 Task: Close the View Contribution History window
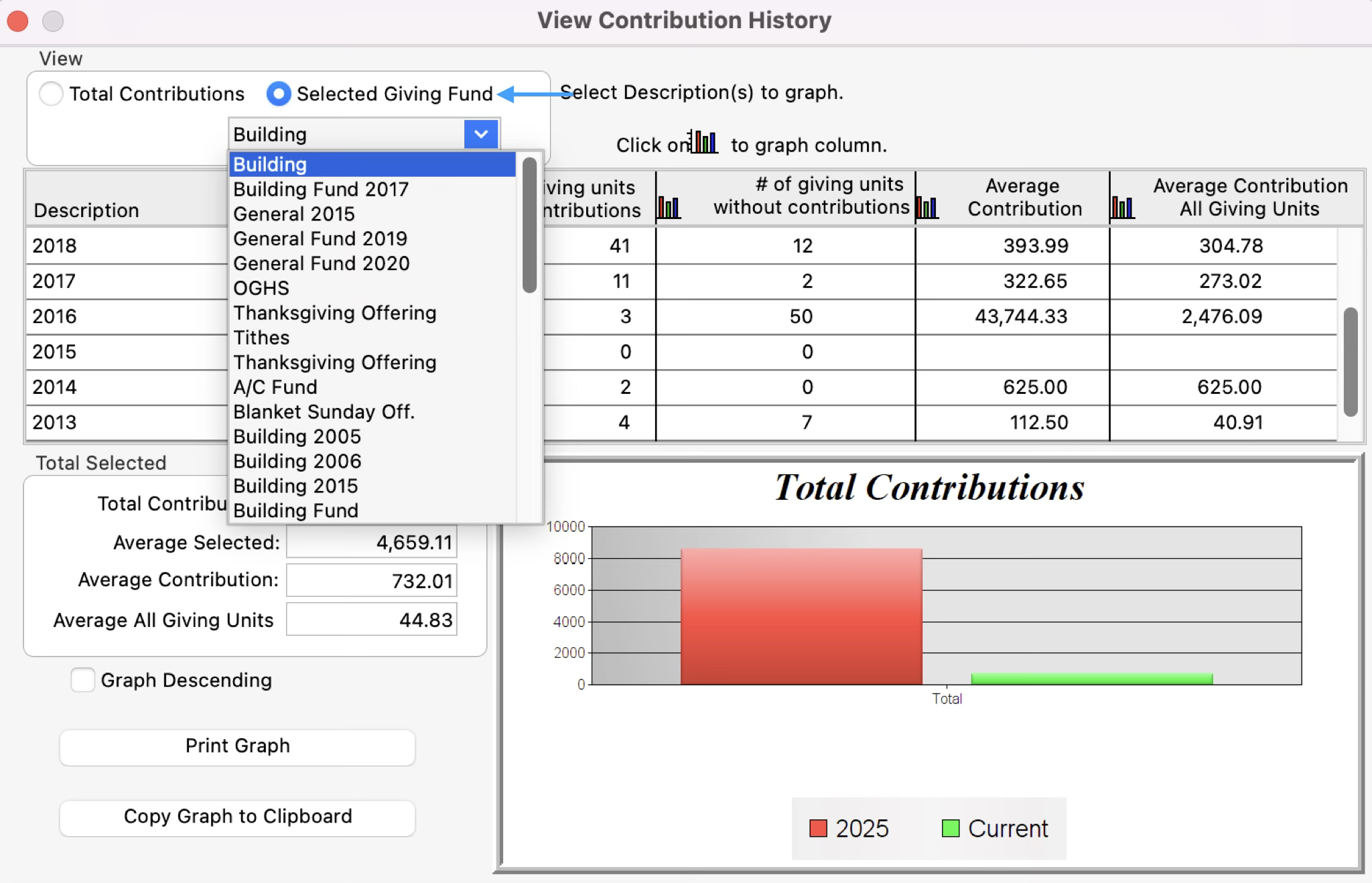pos(17,21)
